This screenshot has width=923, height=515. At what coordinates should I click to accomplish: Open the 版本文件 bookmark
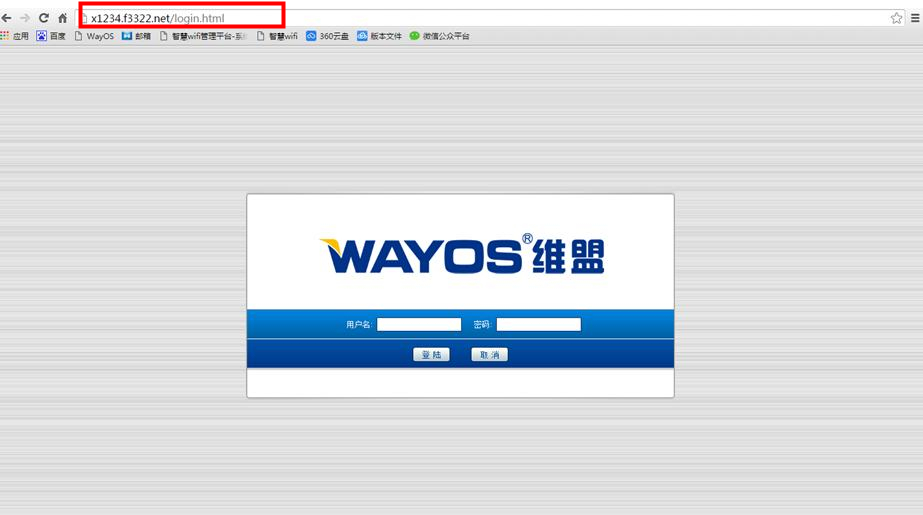tap(379, 36)
